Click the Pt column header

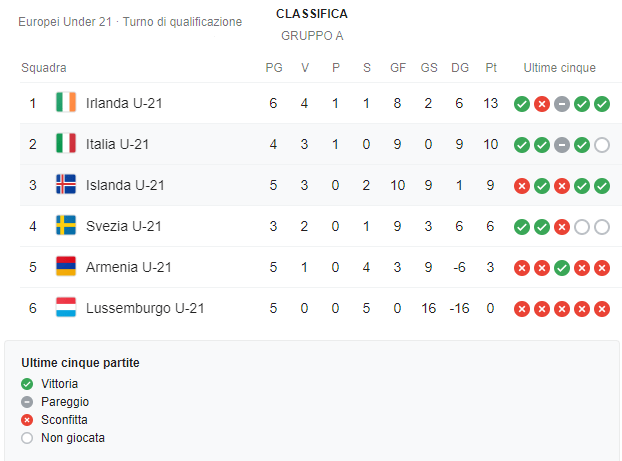pos(491,68)
